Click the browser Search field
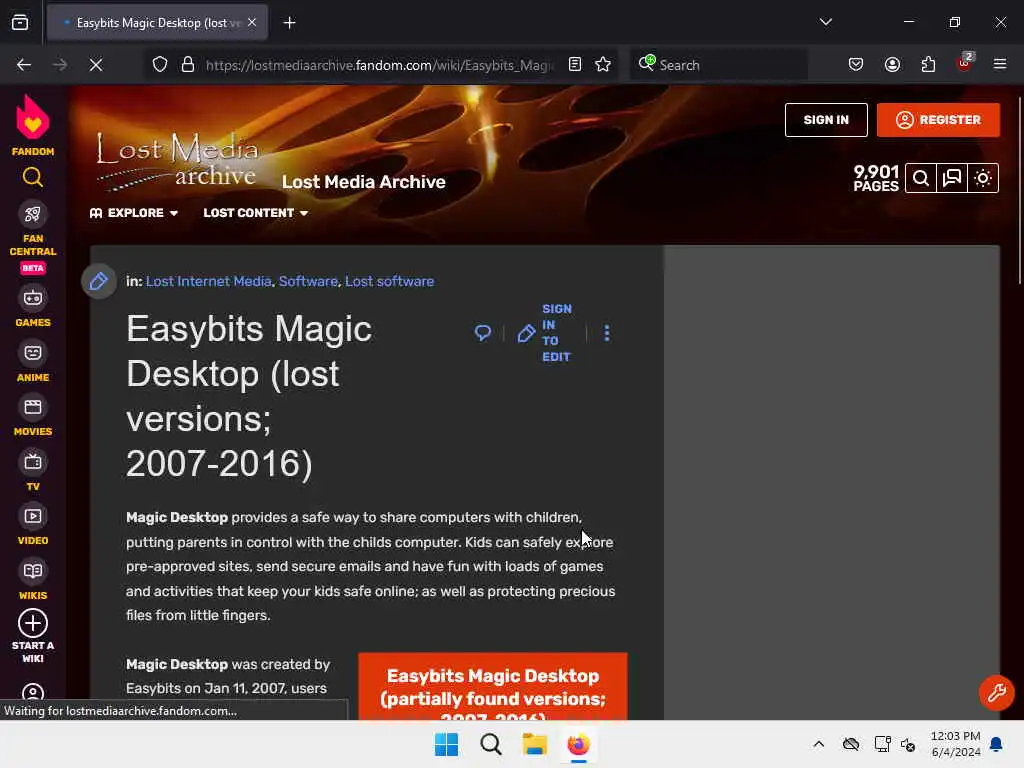The width and height of the screenshot is (1024, 768). 718,65
